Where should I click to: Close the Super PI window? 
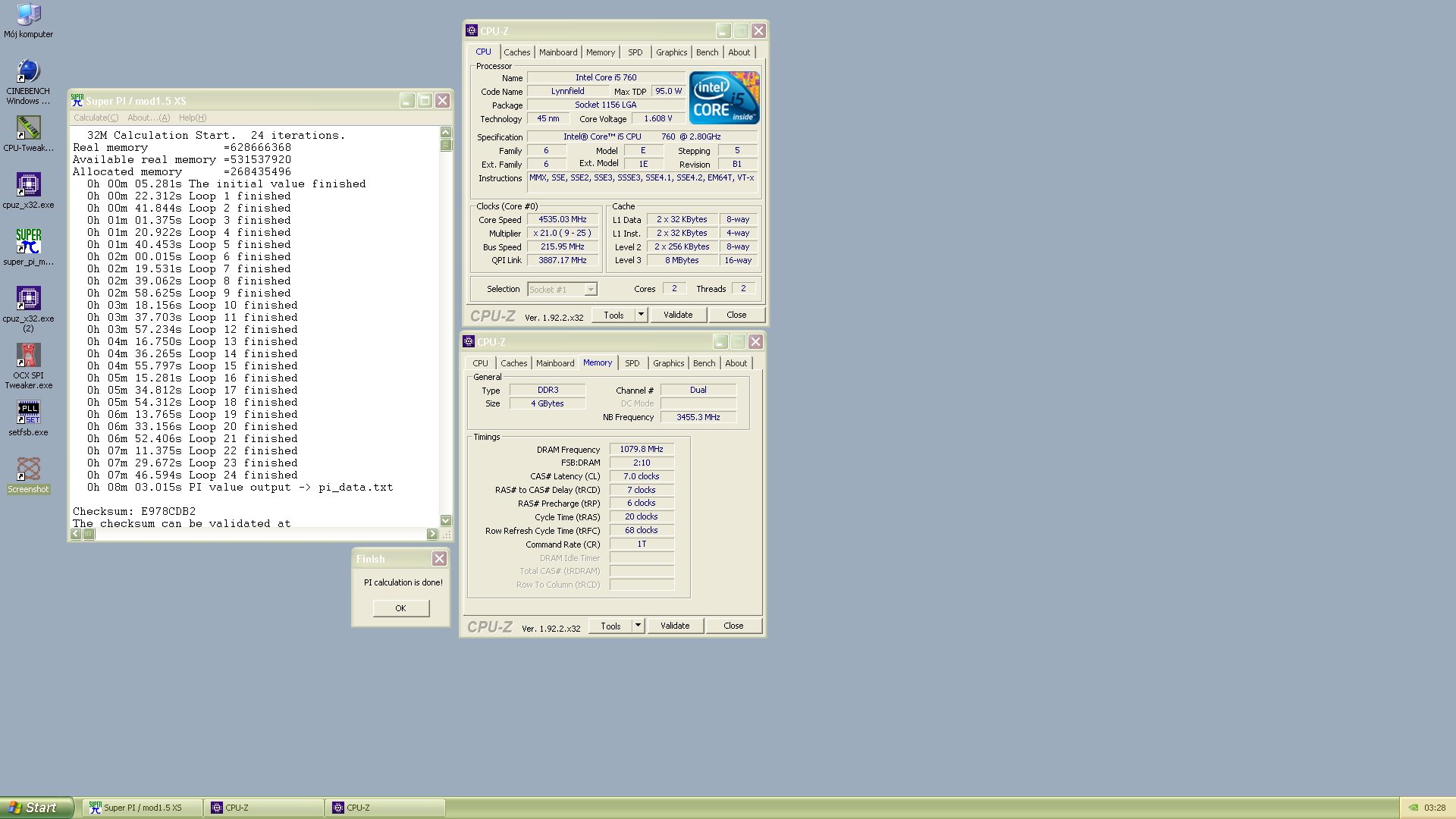[442, 100]
